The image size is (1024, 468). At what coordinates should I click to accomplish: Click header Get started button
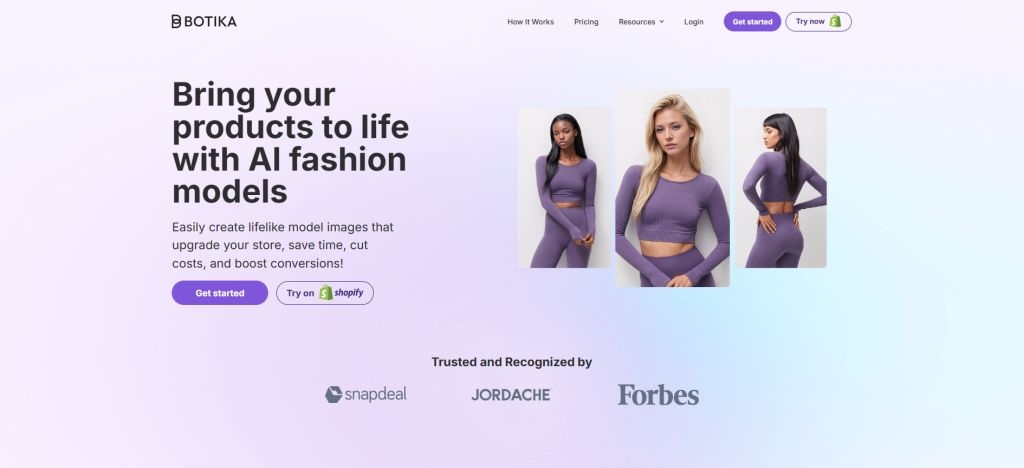pos(752,22)
